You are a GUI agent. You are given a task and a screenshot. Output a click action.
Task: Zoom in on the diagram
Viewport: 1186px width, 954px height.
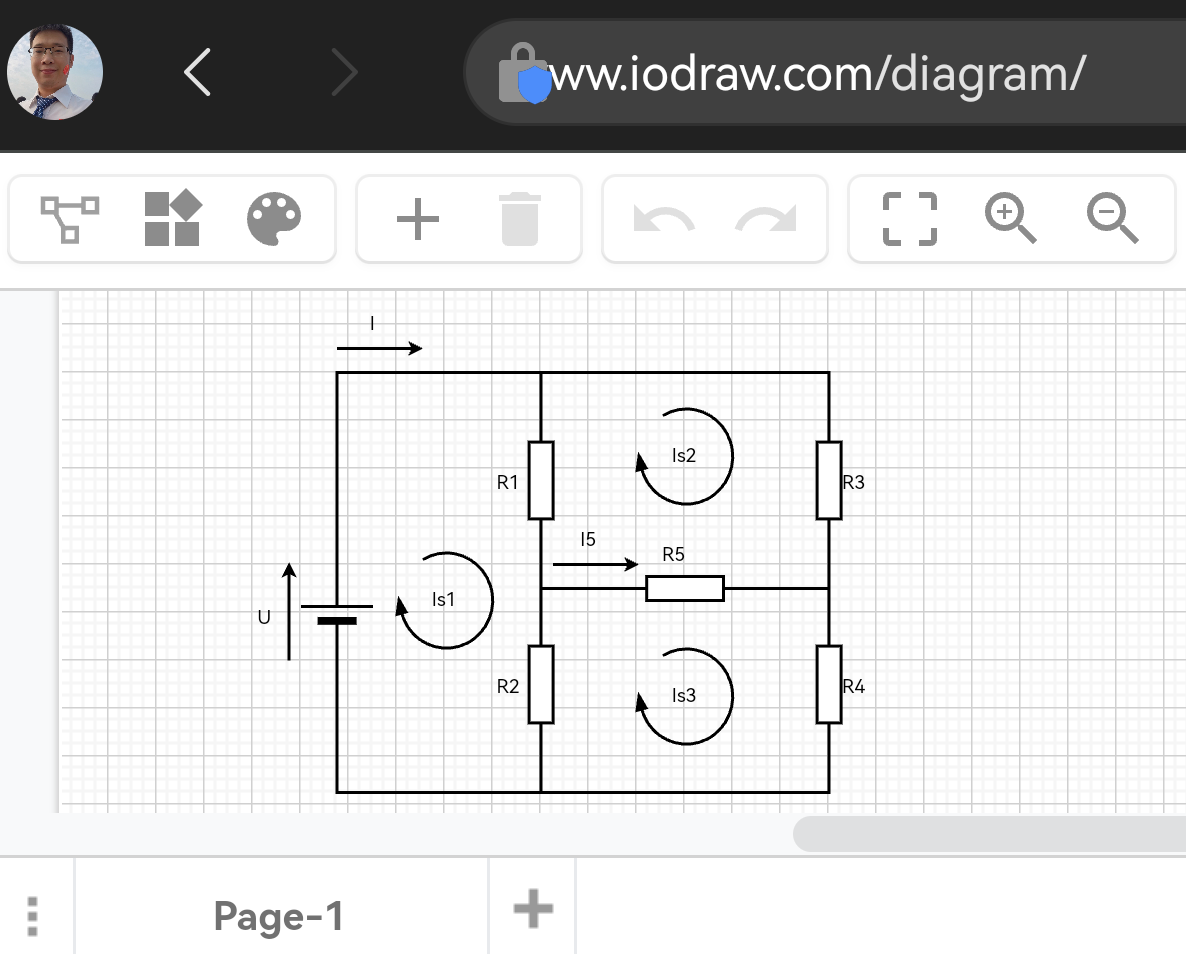pyautogui.click(x=1011, y=218)
